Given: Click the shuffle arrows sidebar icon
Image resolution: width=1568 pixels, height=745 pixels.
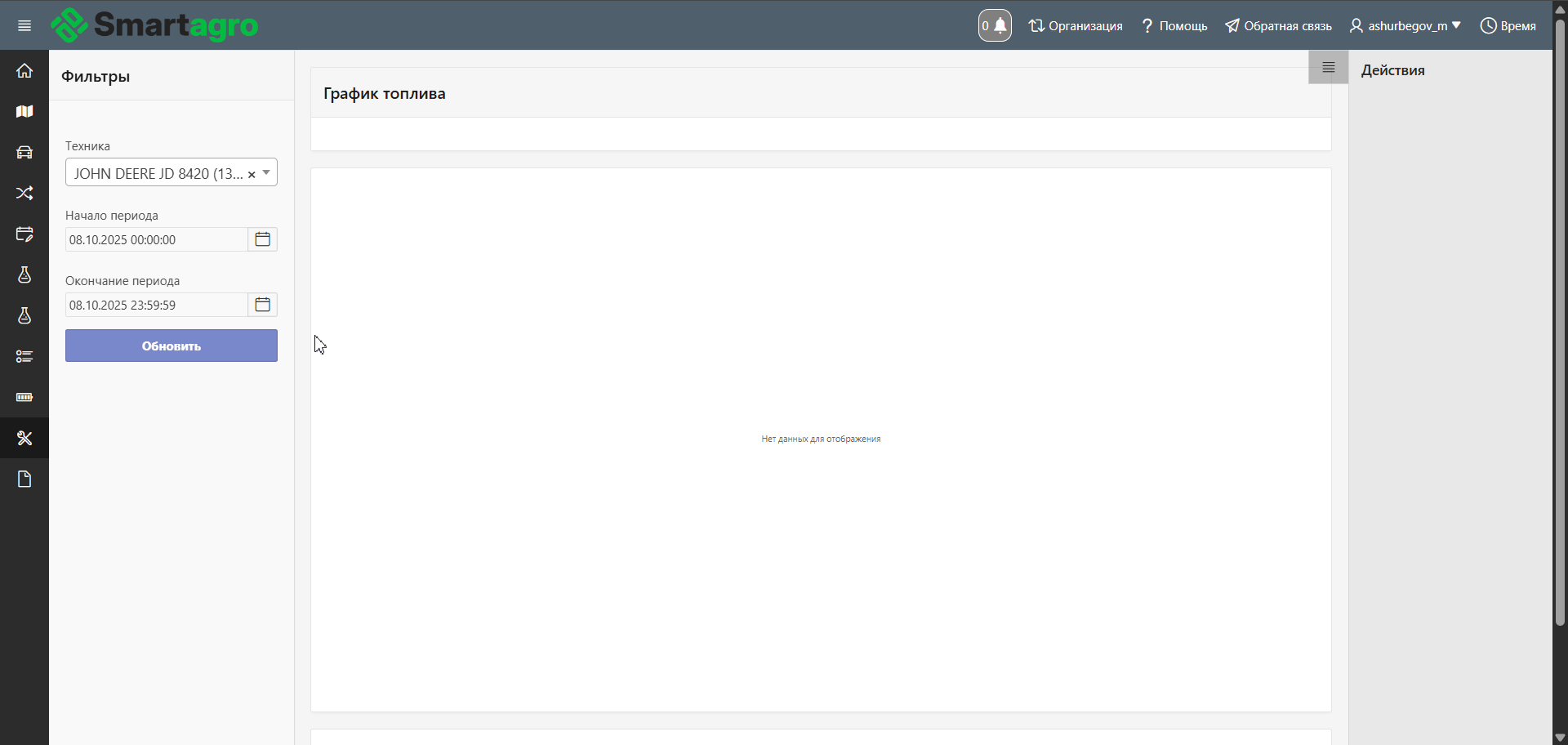Looking at the screenshot, I should pos(24,194).
